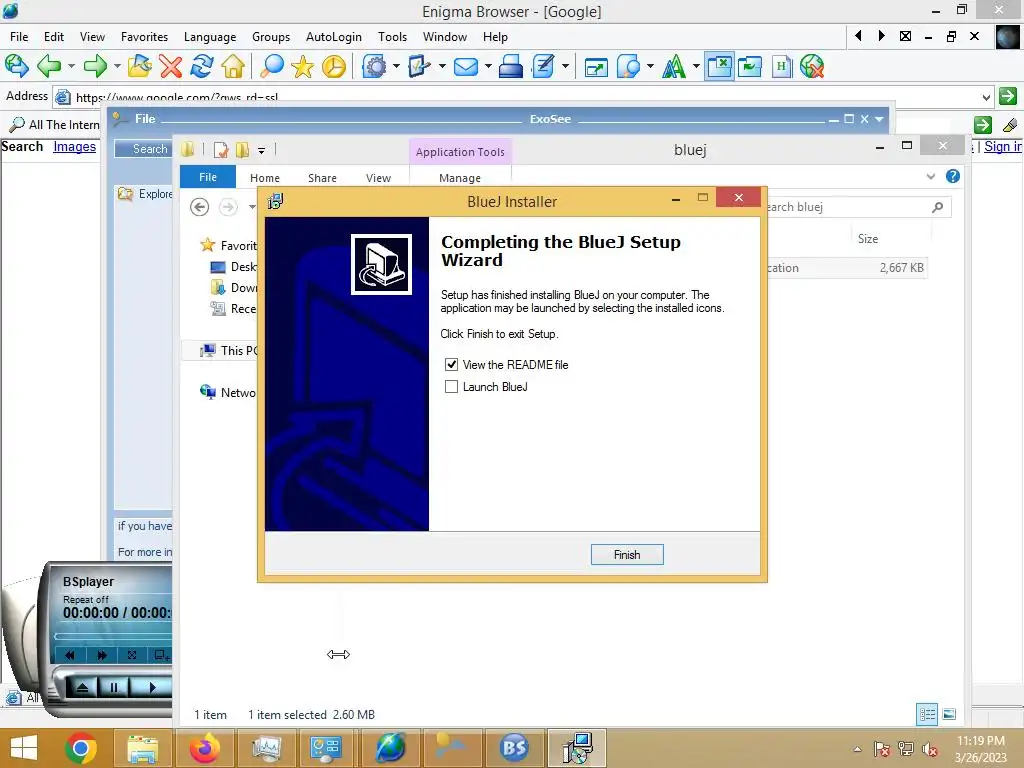Expand the bluej Explorer ribbon chevron
This screenshot has height=768, width=1024.
click(x=931, y=176)
